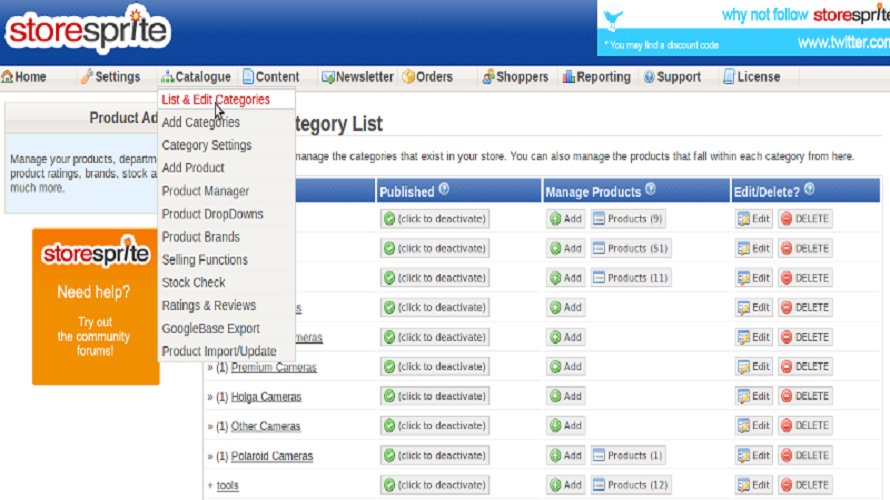This screenshot has height=500, width=890.
Task: Open the Products (9) list
Action: click(628, 219)
